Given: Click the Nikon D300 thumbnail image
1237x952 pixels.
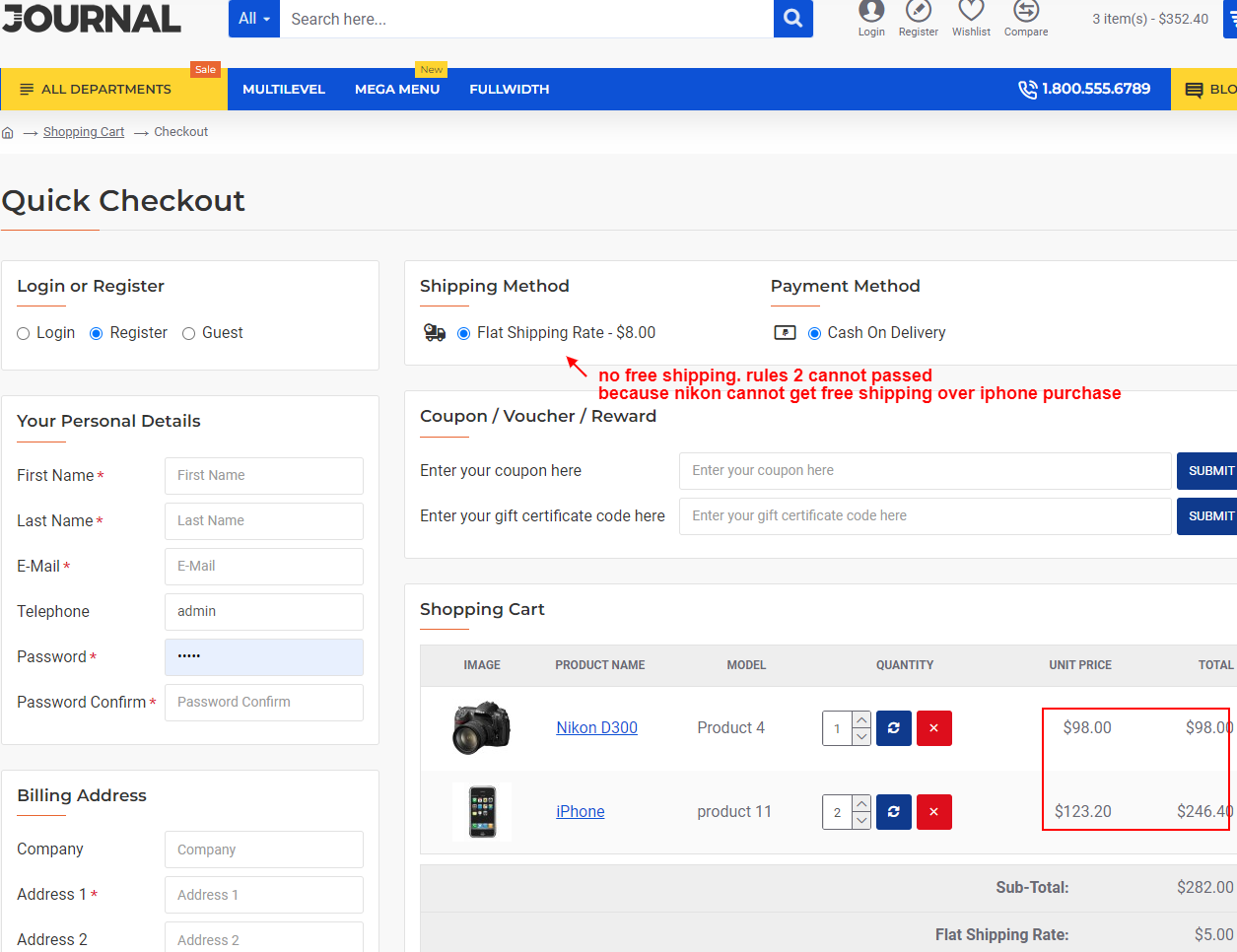Looking at the screenshot, I should [482, 728].
